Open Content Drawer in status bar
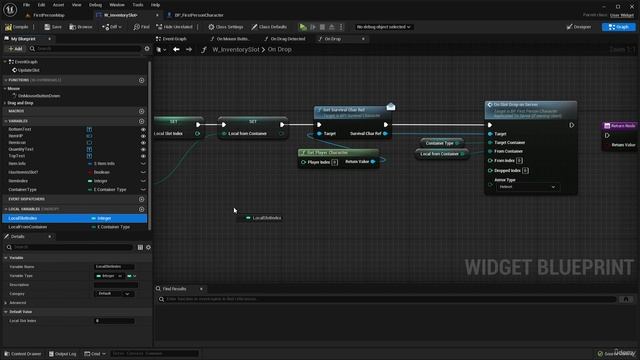640x360 pixels. [22, 353]
